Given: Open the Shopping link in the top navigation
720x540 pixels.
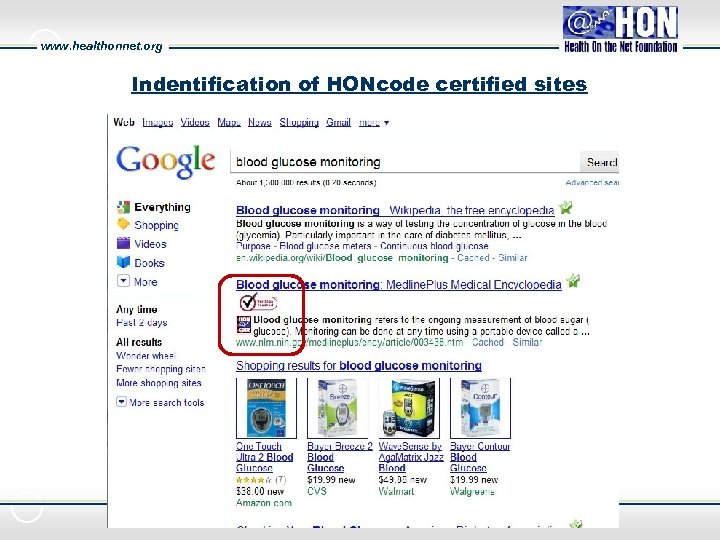Looking at the screenshot, I should [x=299, y=122].
